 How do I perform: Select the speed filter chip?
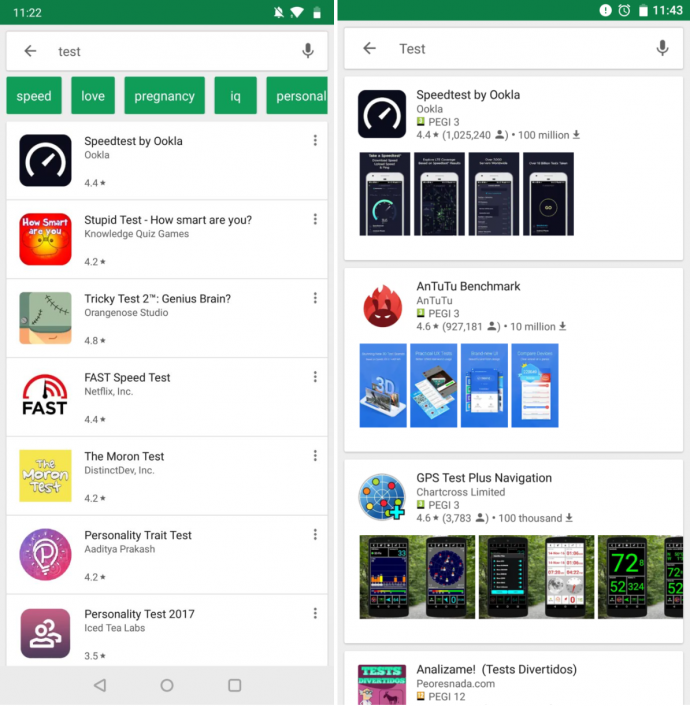pos(34,95)
